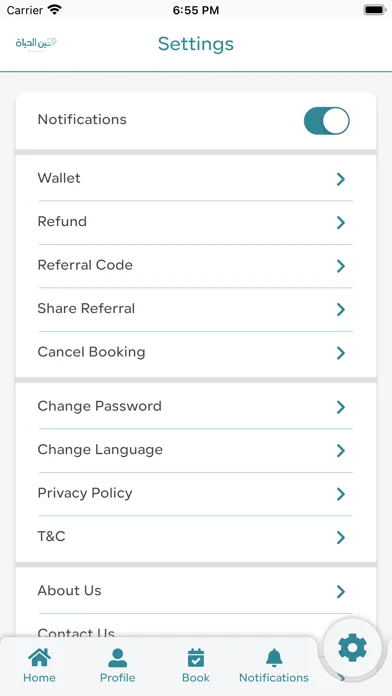Image resolution: width=392 pixels, height=696 pixels.
Task: Open the Notifications bell icon
Action: point(274,658)
